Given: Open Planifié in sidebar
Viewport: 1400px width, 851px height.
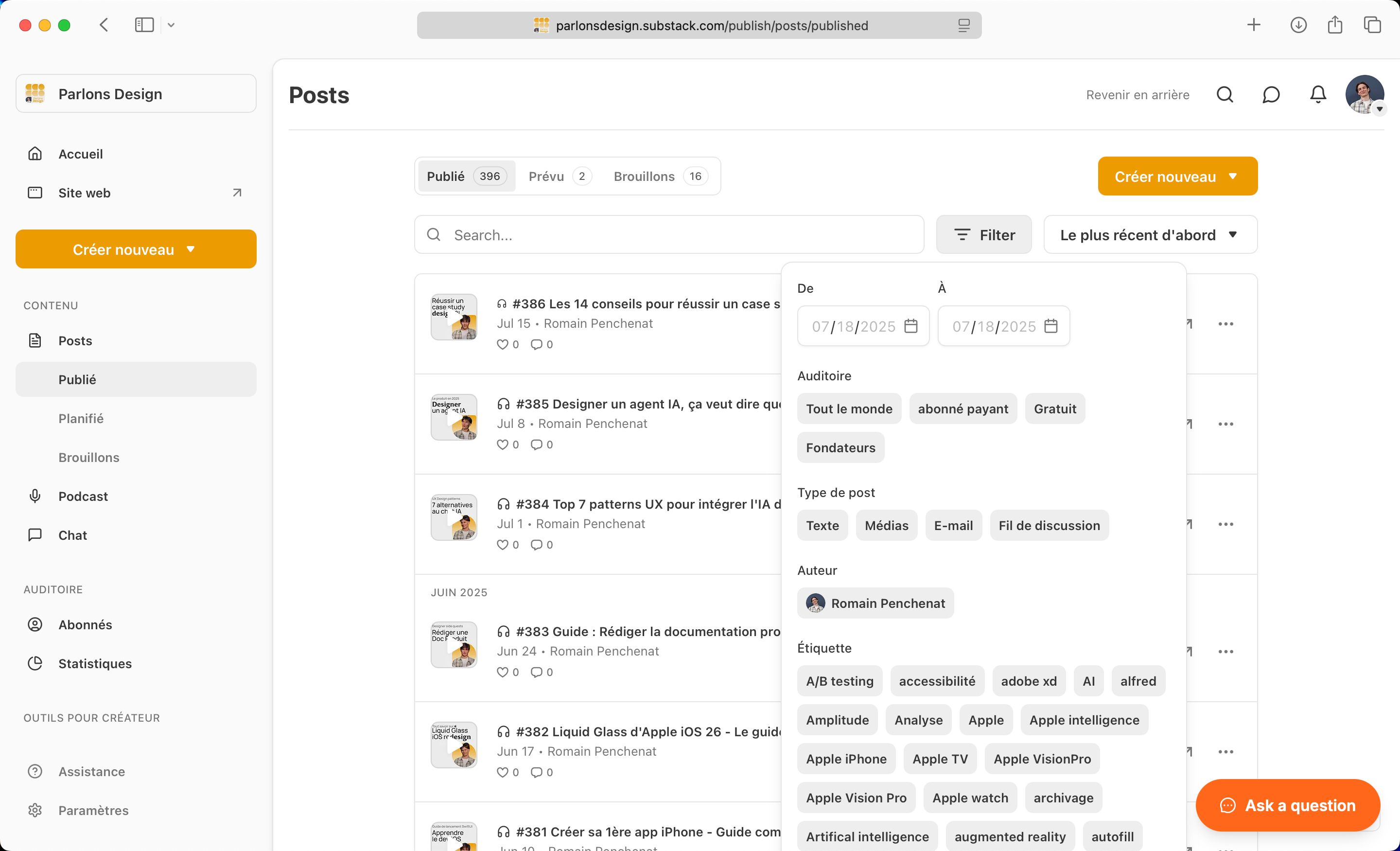Looking at the screenshot, I should coord(136,418).
